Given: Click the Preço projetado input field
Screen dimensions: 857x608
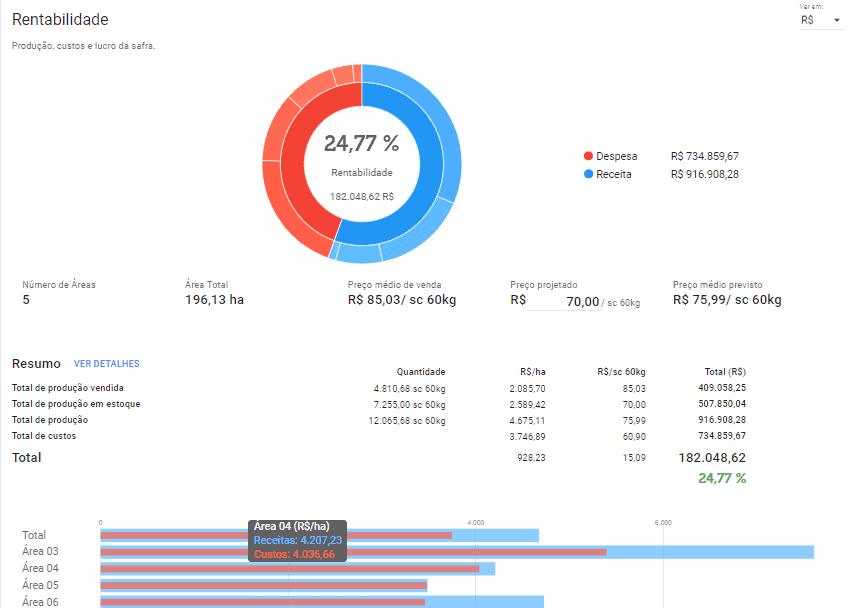Looking at the screenshot, I should (564, 301).
